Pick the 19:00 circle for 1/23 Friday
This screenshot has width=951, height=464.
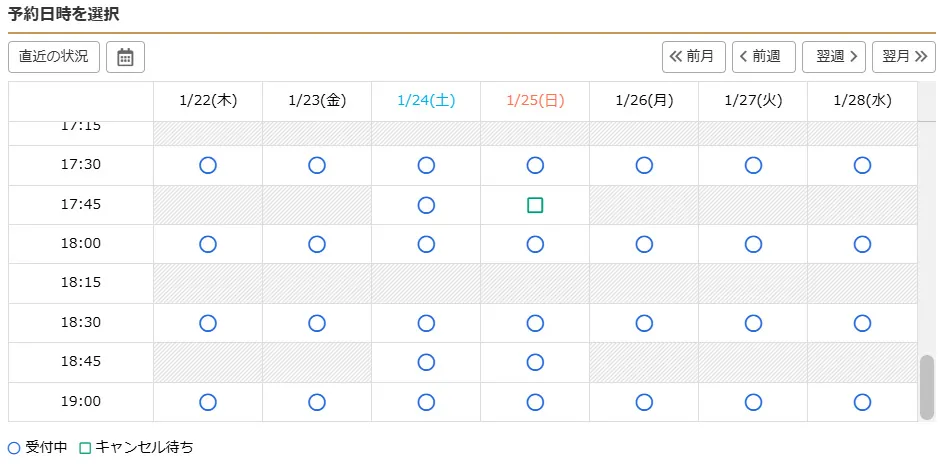317,402
